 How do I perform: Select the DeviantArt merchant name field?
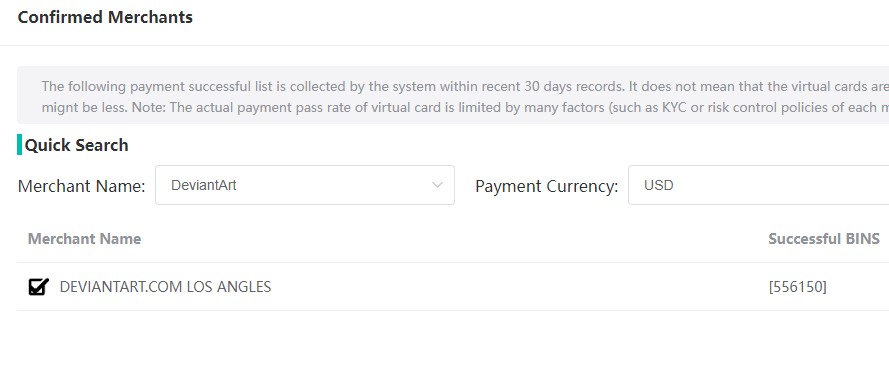[x=305, y=185]
